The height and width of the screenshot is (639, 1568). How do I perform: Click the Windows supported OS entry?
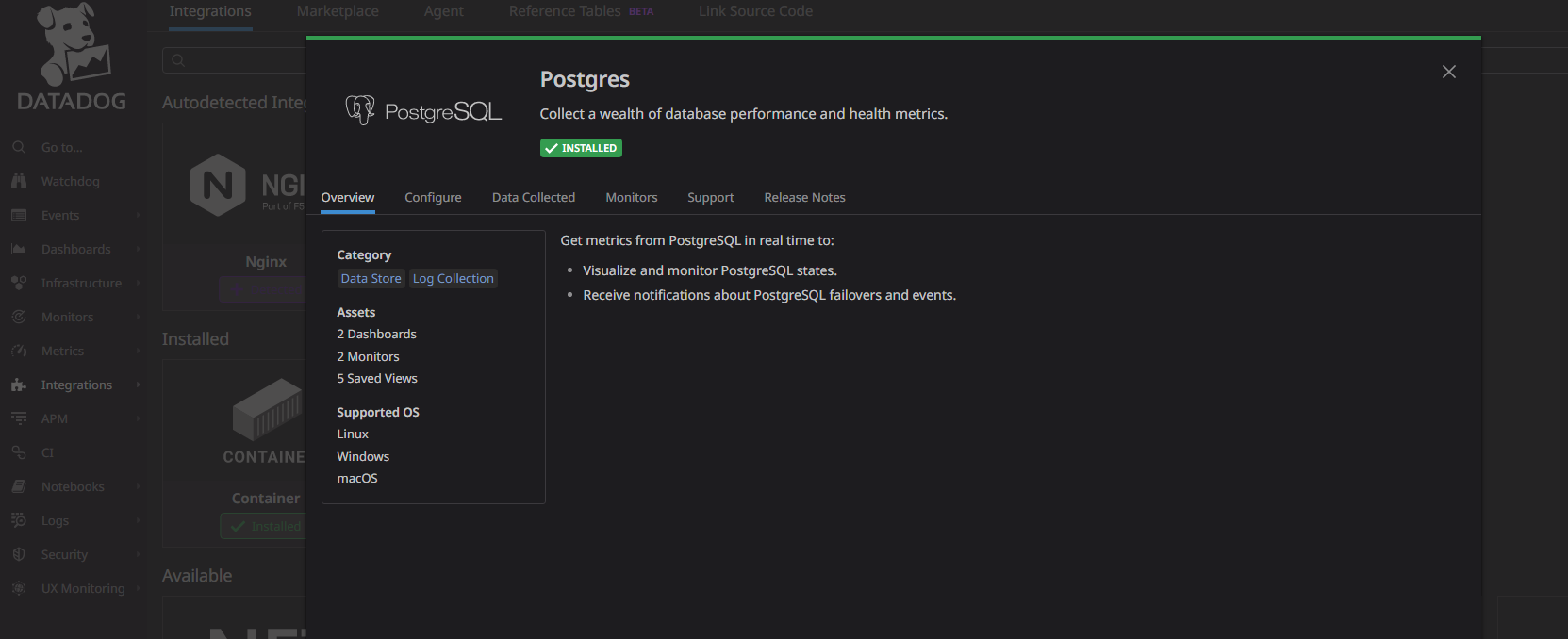click(x=363, y=456)
